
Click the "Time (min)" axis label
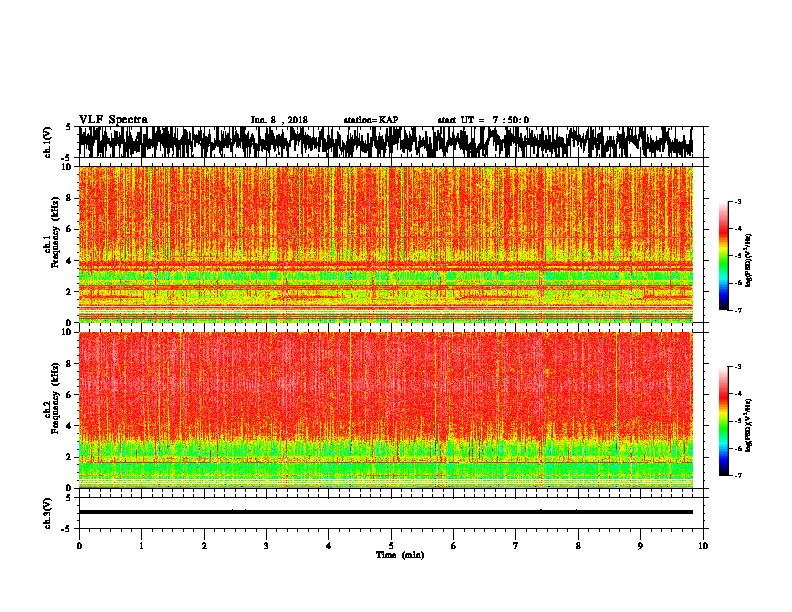[x=400, y=555]
